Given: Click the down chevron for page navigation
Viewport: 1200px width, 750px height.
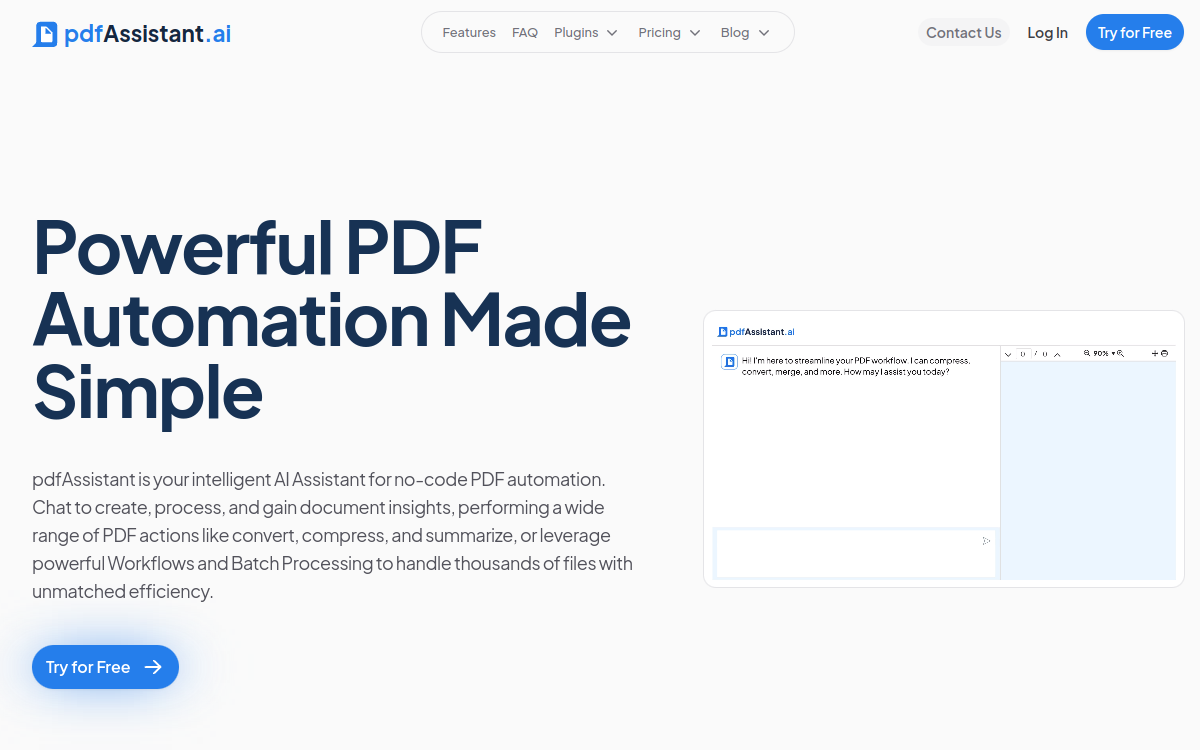Looking at the screenshot, I should (1008, 354).
